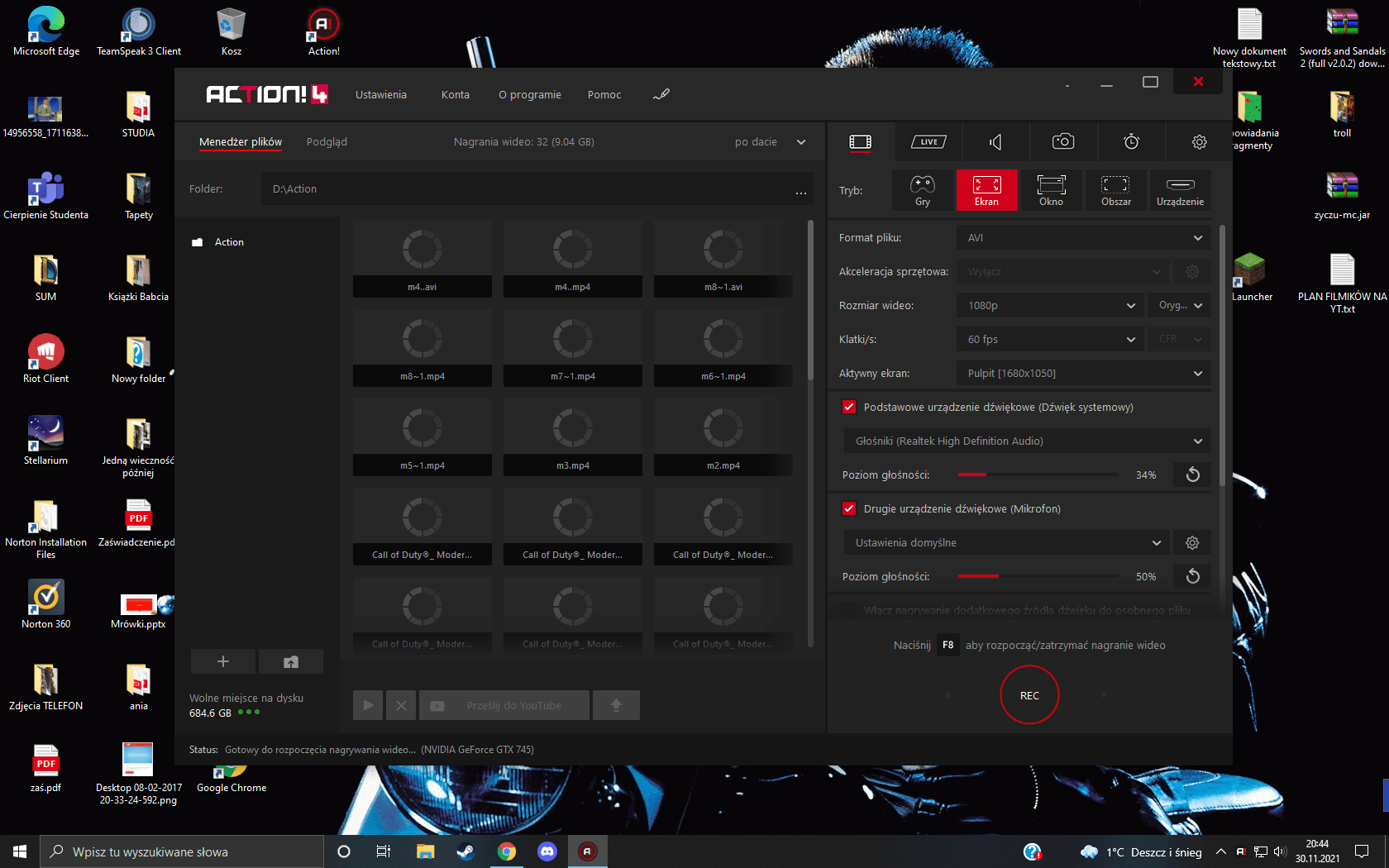Open the Aktywny ekran Pulpit dropdown
1389x868 pixels.
point(1083,373)
